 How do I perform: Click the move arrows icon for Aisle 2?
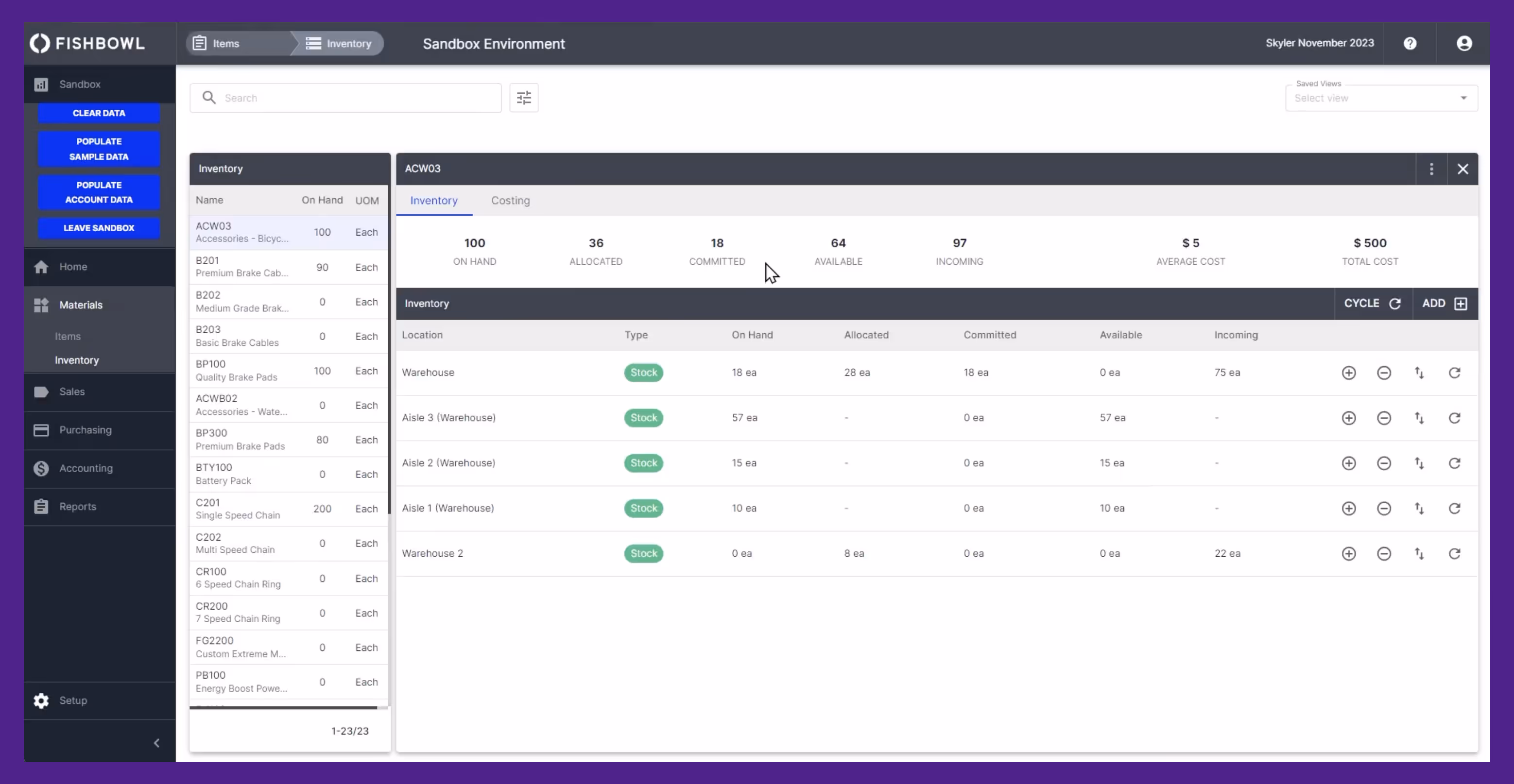(x=1419, y=463)
